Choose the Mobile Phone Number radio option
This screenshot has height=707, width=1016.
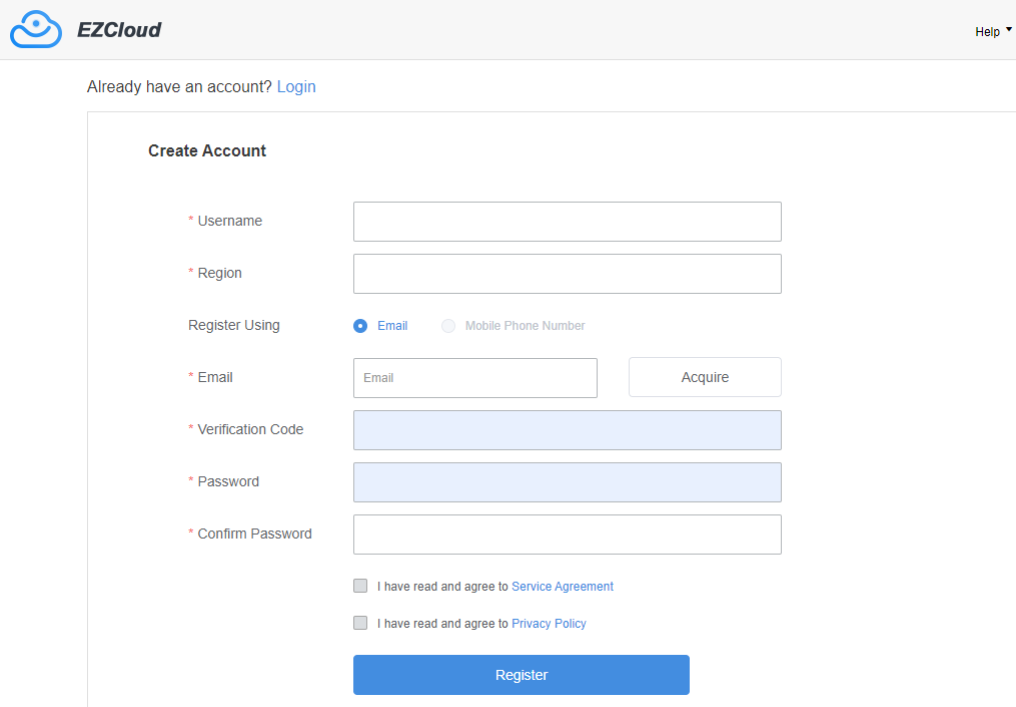[x=448, y=326]
